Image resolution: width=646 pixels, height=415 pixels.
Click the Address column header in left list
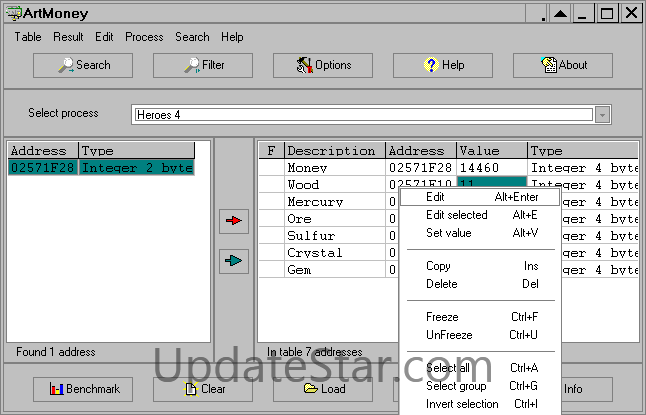[43, 150]
